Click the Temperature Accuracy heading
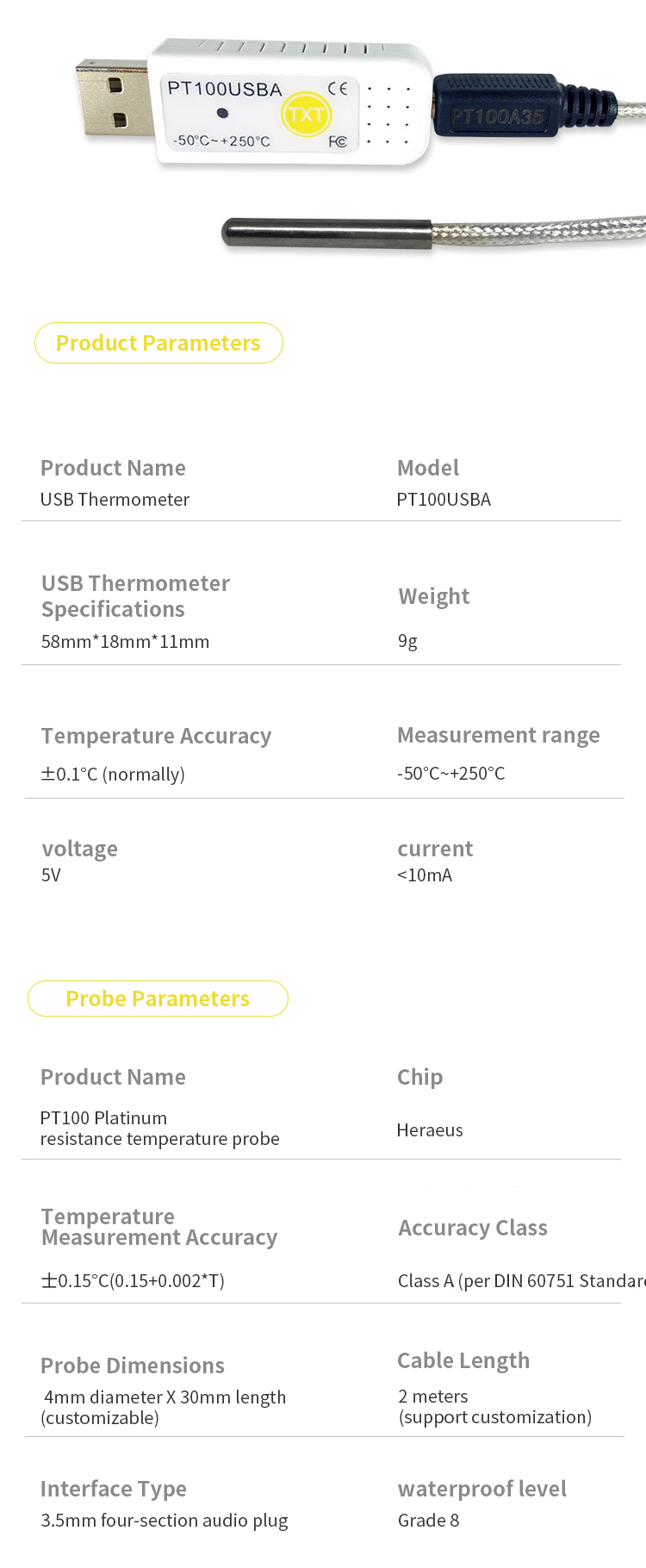The height and width of the screenshot is (1568, 646). point(156,736)
